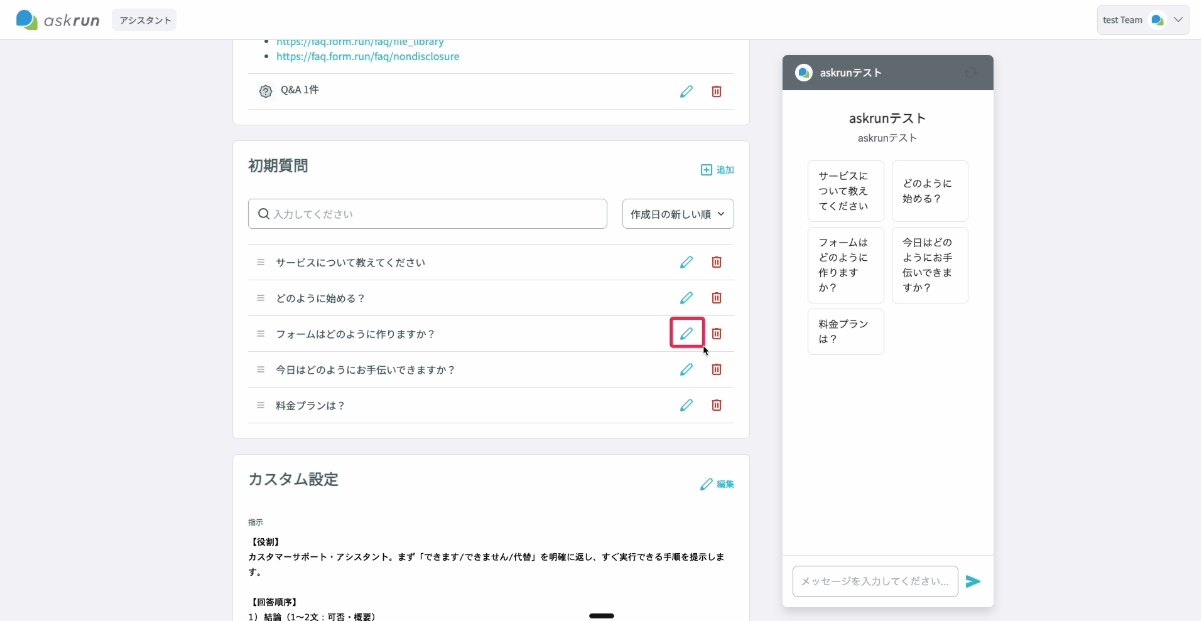The width and height of the screenshot is (1201, 621).
Task: Edit the 'どのように始める？' initial question
Action: tap(687, 298)
